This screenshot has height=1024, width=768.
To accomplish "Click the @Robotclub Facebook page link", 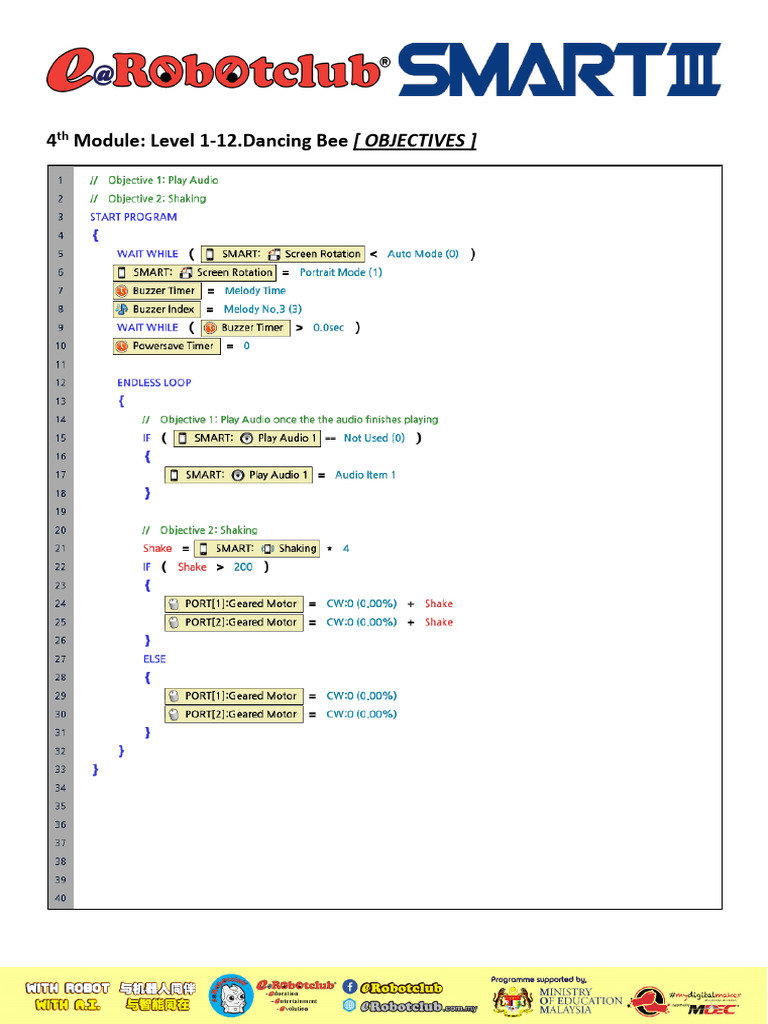I will [x=402, y=987].
